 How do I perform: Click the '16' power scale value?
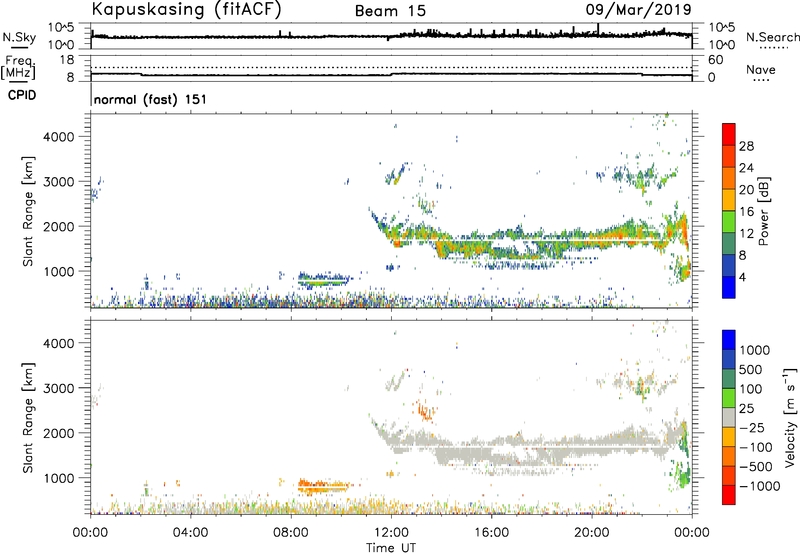(746, 212)
